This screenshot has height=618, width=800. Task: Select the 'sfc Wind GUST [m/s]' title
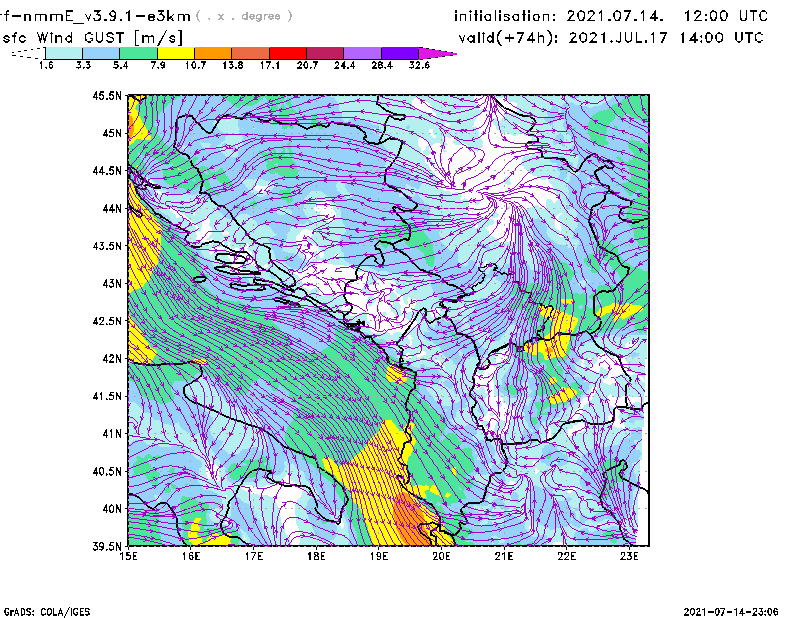pos(92,38)
